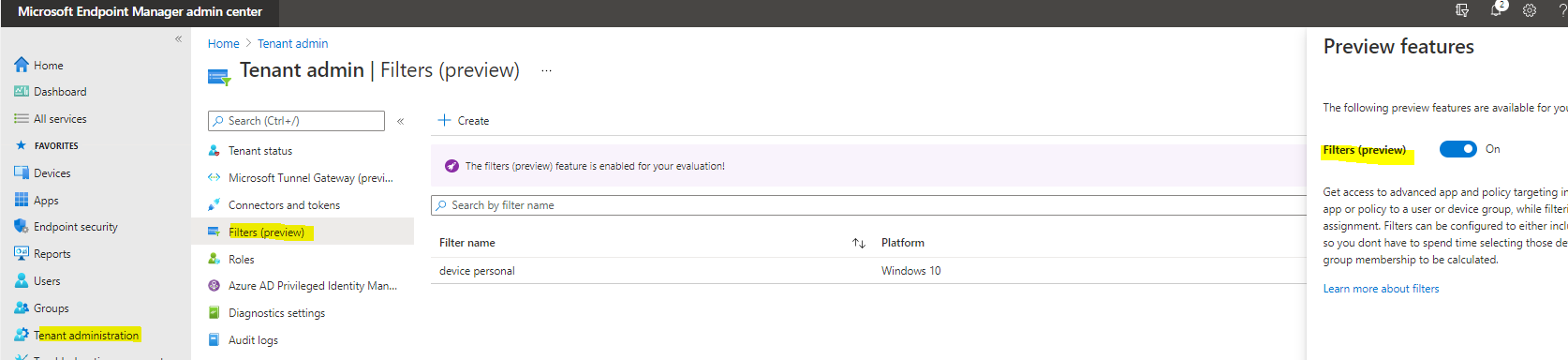The width and height of the screenshot is (1568, 360).
Task: Open portal settings gear in header
Action: 1530,10
